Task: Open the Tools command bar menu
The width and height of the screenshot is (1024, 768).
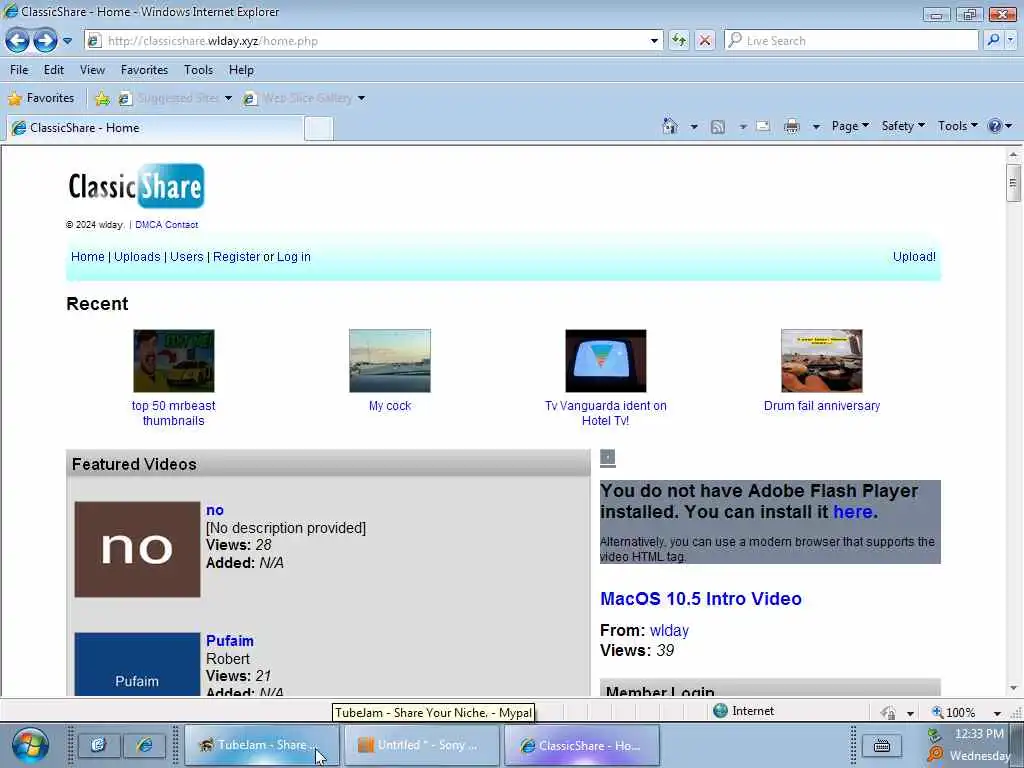Action: click(x=957, y=126)
